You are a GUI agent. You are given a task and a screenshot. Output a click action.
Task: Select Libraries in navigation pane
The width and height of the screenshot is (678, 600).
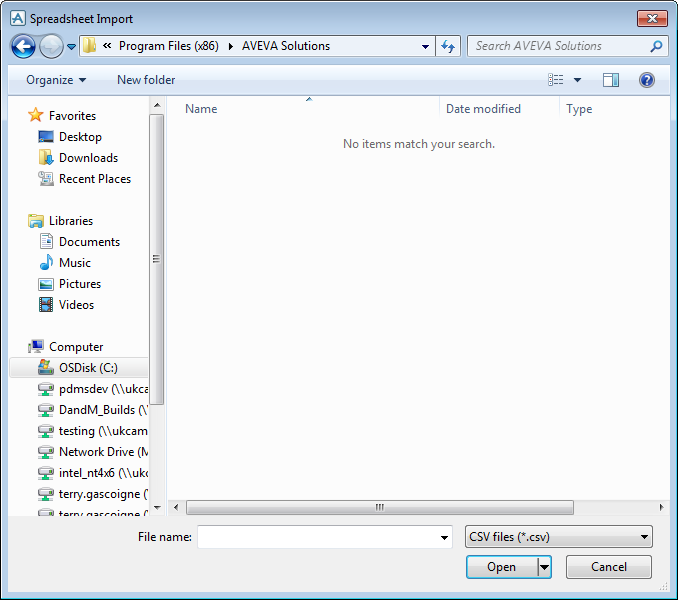pos(71,221)
